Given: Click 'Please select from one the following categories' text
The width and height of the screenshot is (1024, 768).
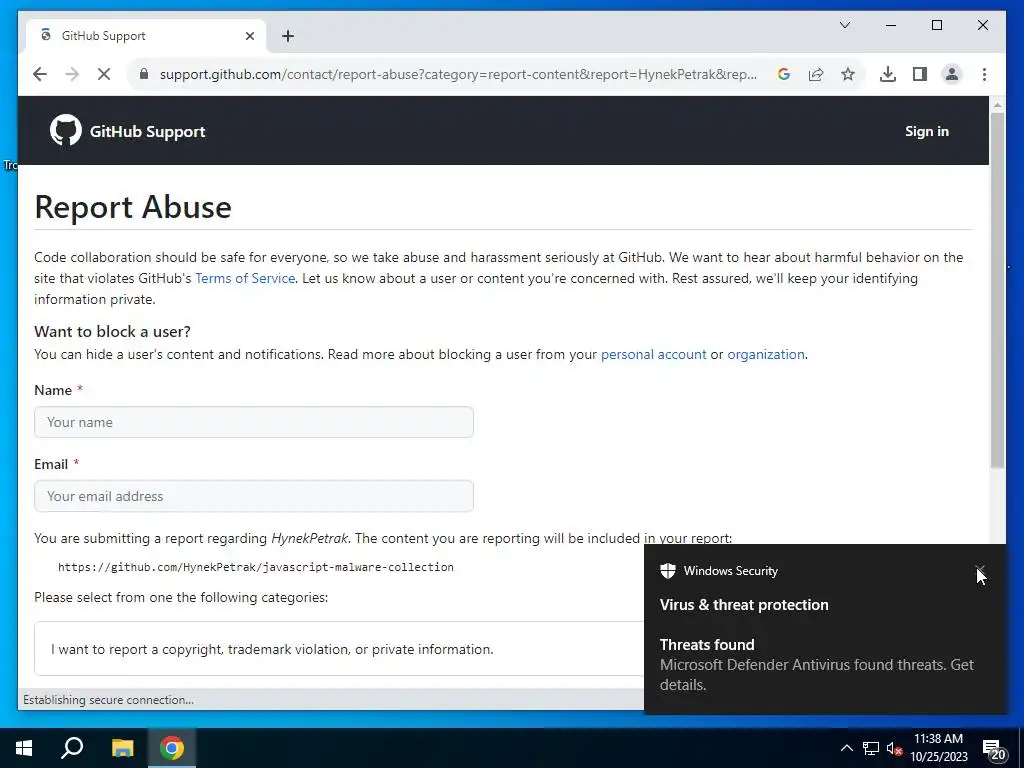Looking at the screenshot, I should [181, 598].
